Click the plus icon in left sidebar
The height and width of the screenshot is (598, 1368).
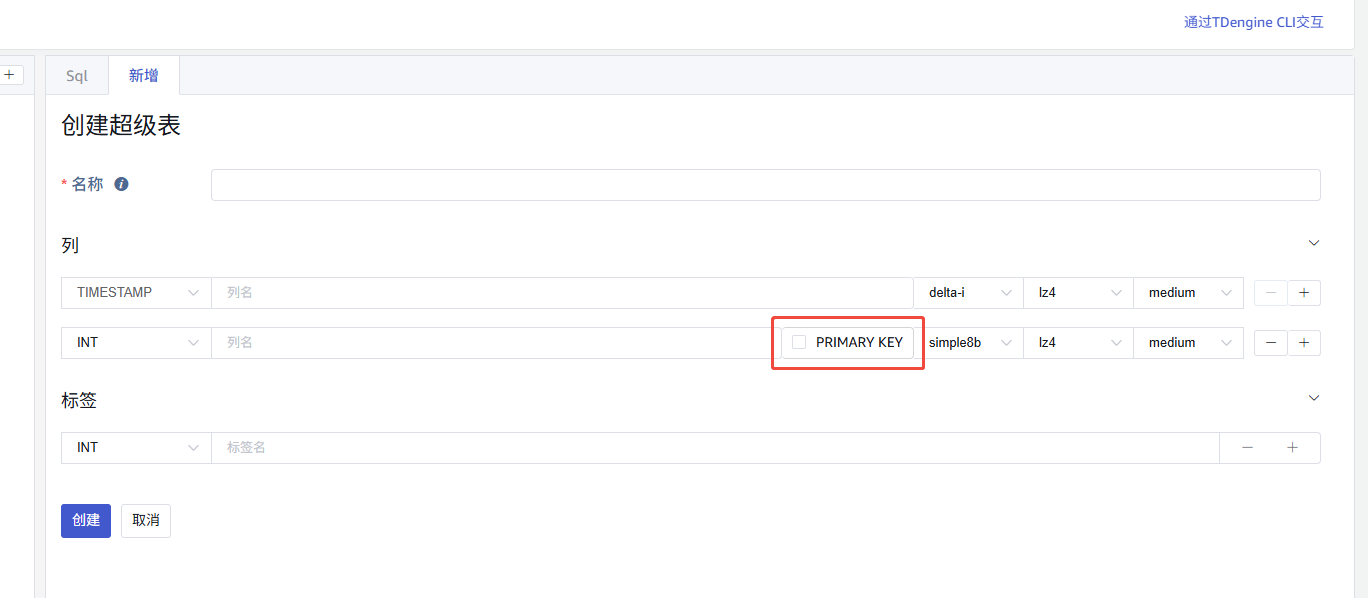(x=9, y=75)
